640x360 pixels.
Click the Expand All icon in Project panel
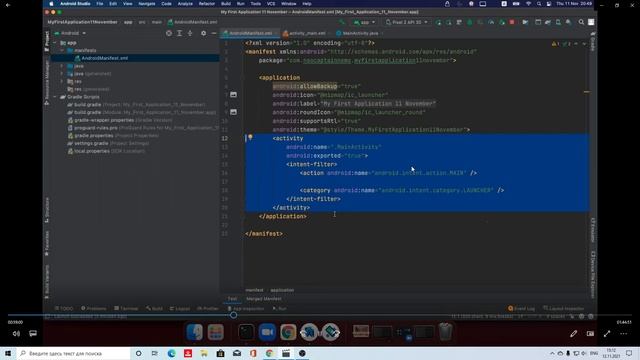tap(180, 33)
